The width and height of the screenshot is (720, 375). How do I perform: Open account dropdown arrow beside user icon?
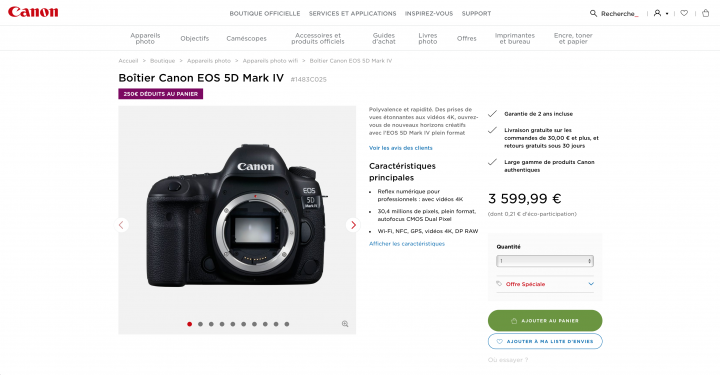tap(667, 14)
